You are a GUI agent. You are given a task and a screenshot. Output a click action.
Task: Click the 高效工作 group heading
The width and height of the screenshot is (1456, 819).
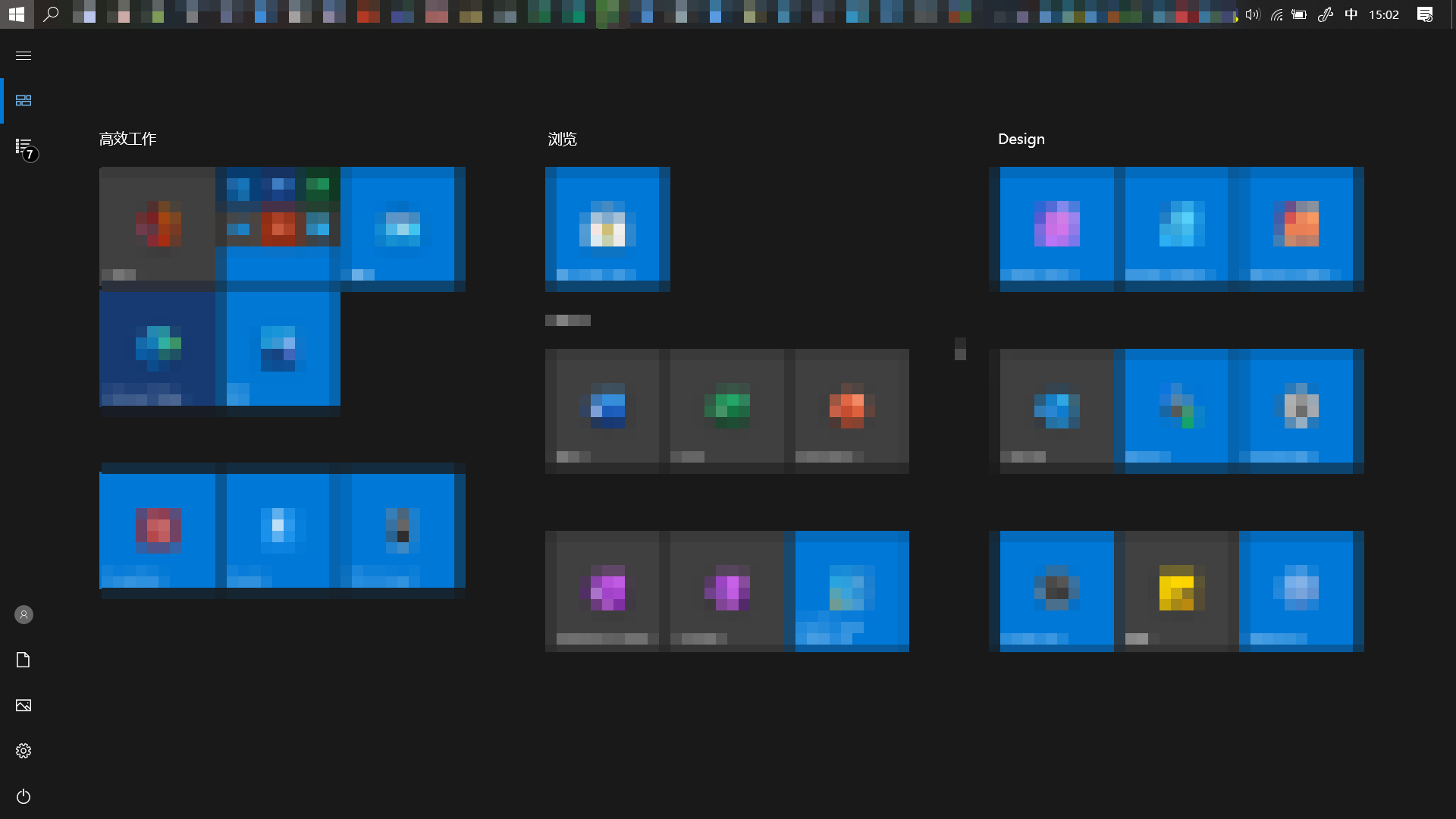(x=127, y=139)
